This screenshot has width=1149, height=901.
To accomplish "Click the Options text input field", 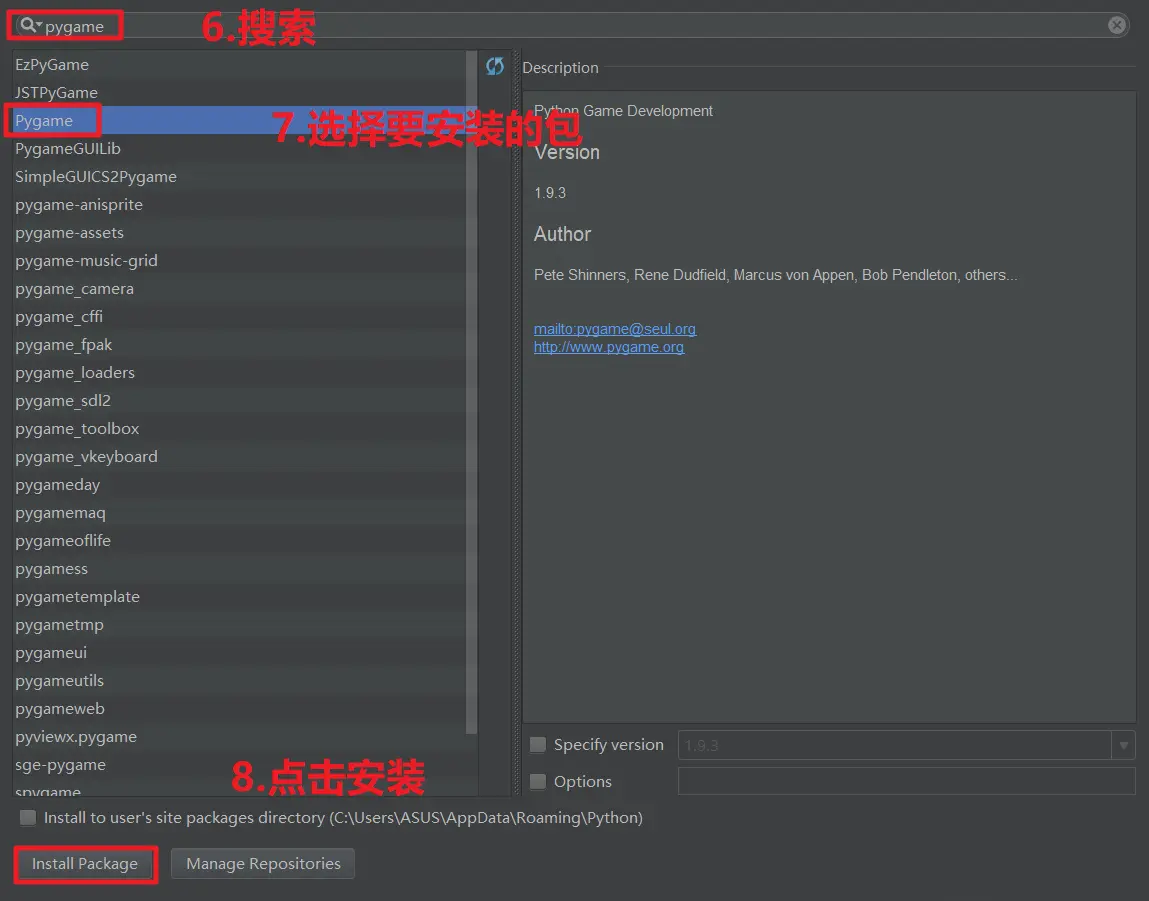I will click(x=906, y=782).
